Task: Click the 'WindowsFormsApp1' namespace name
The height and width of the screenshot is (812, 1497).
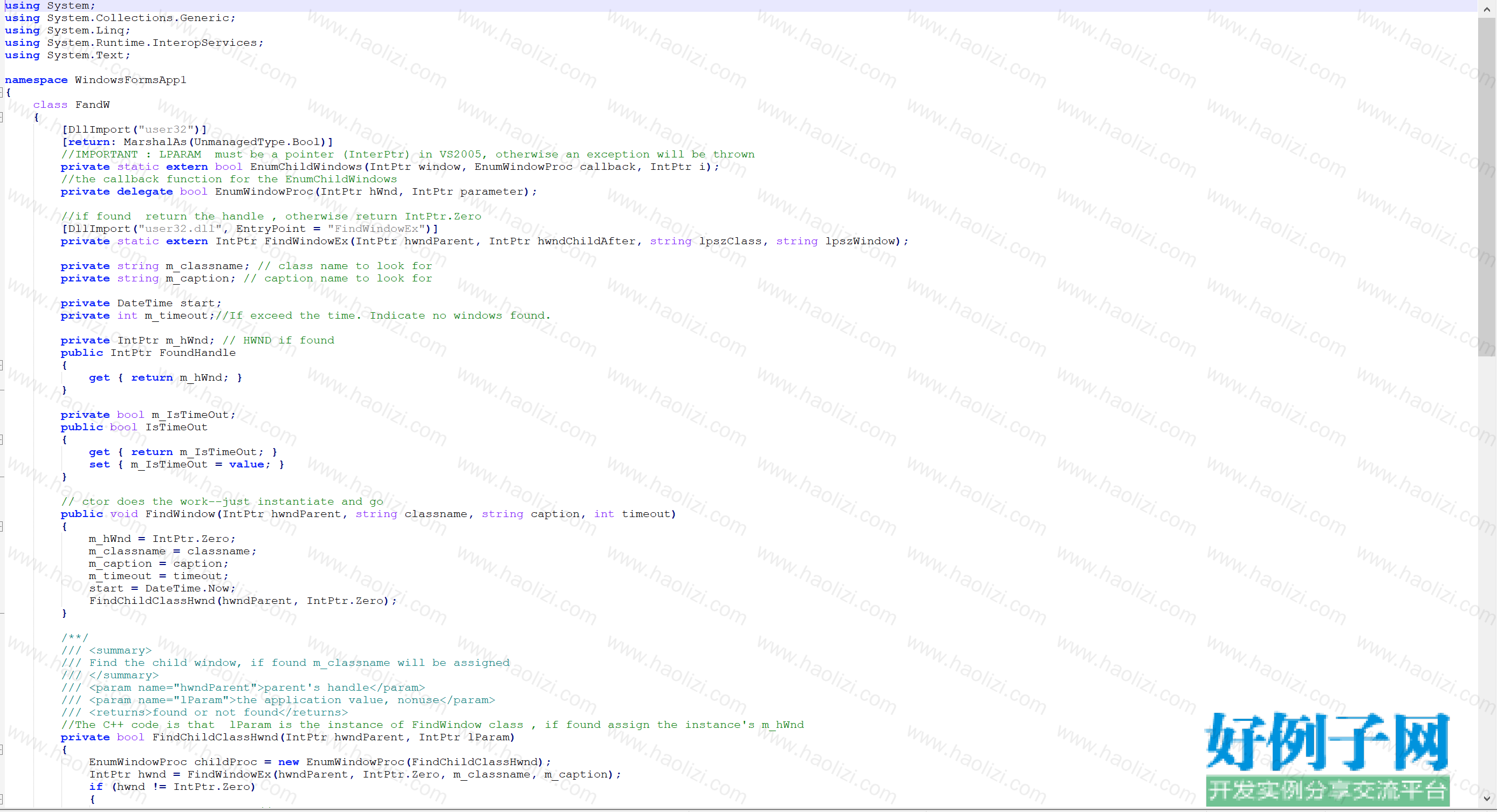Action: coord(131,80)
